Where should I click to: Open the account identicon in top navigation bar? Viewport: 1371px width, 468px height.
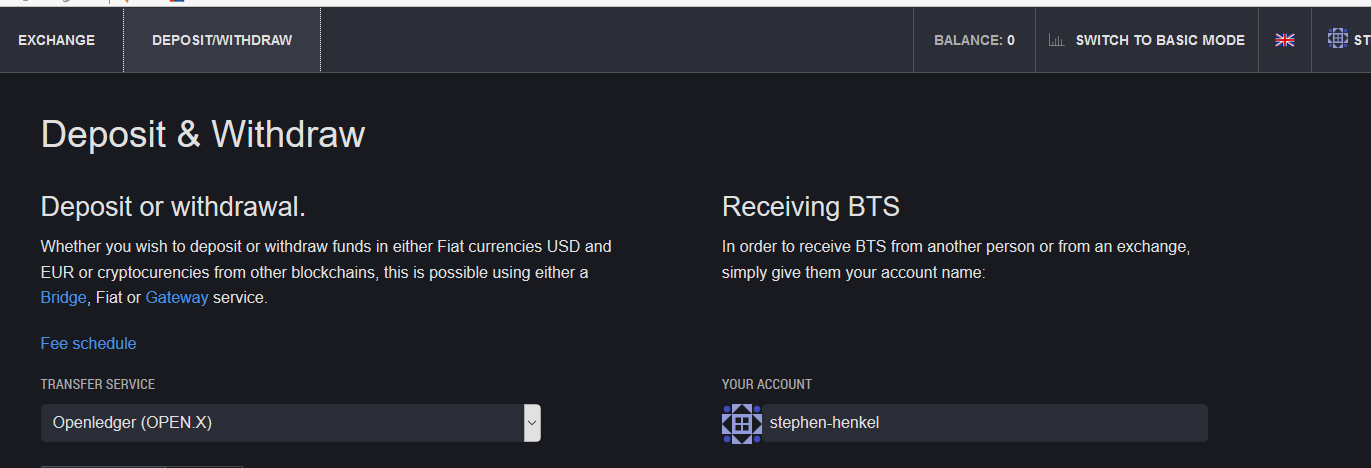pos(1338,39)
